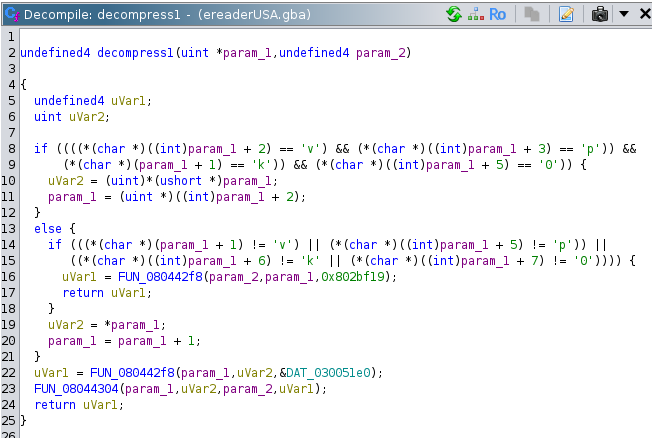The width and height of the screenshot is (652, 438).
Task: Click param_1 assignment on line 20
Action: 72,341
